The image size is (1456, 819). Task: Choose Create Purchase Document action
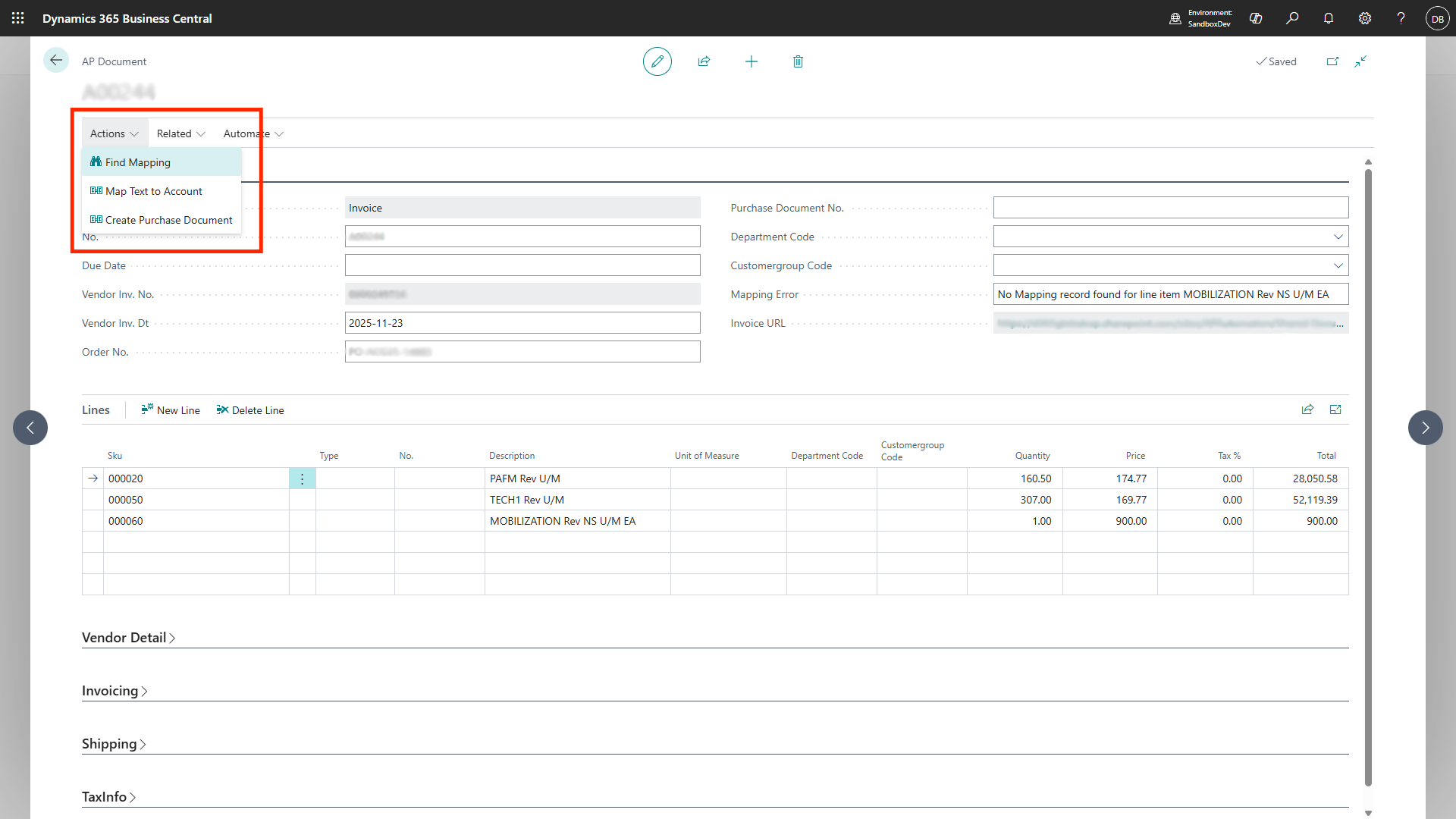tap(168, 220)
